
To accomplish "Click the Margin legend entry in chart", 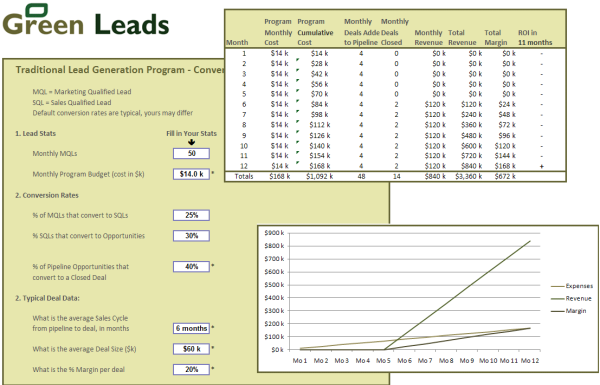I will pos(569,311).
